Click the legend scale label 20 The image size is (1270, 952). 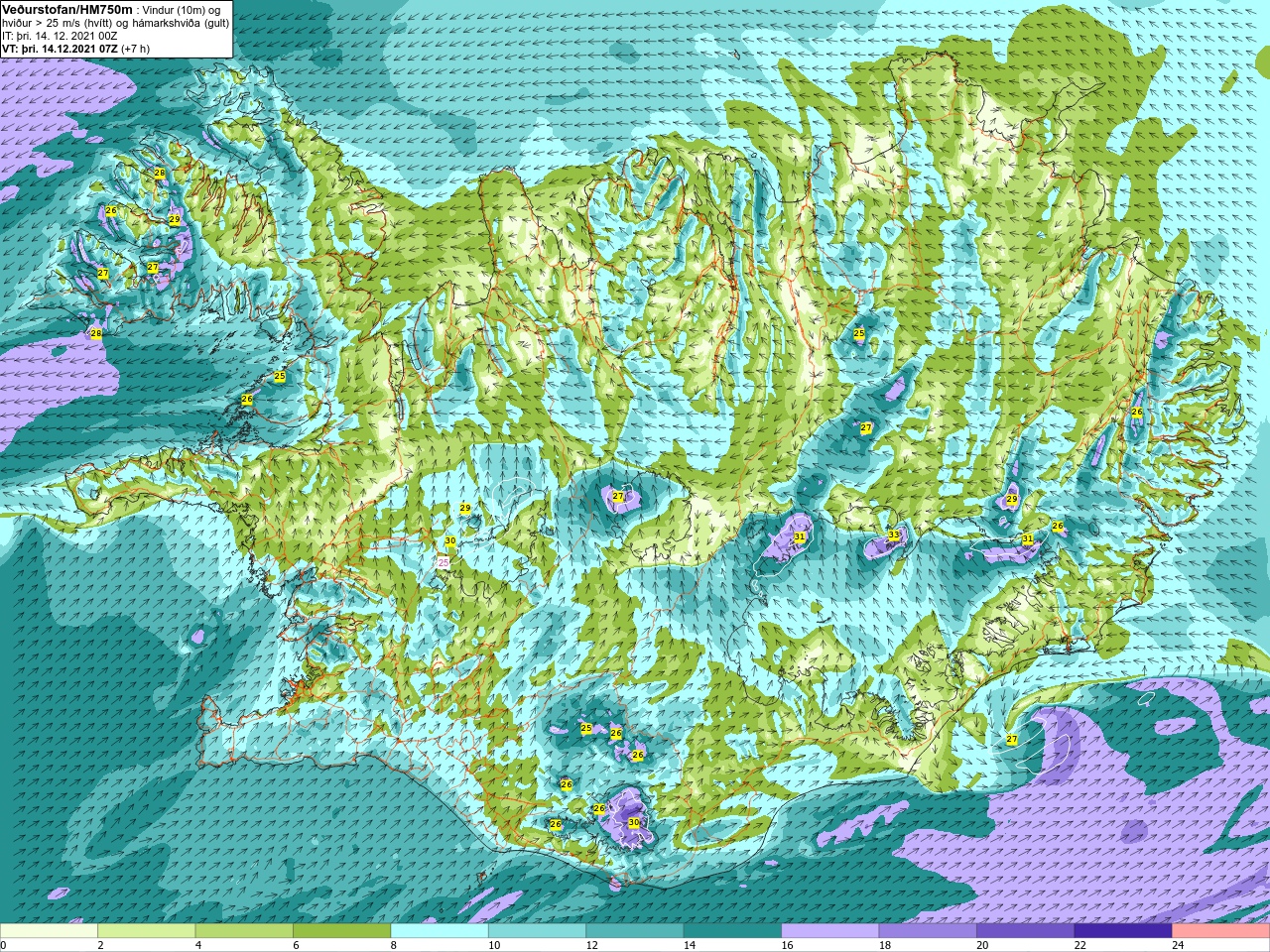click(x=983, y=945)
